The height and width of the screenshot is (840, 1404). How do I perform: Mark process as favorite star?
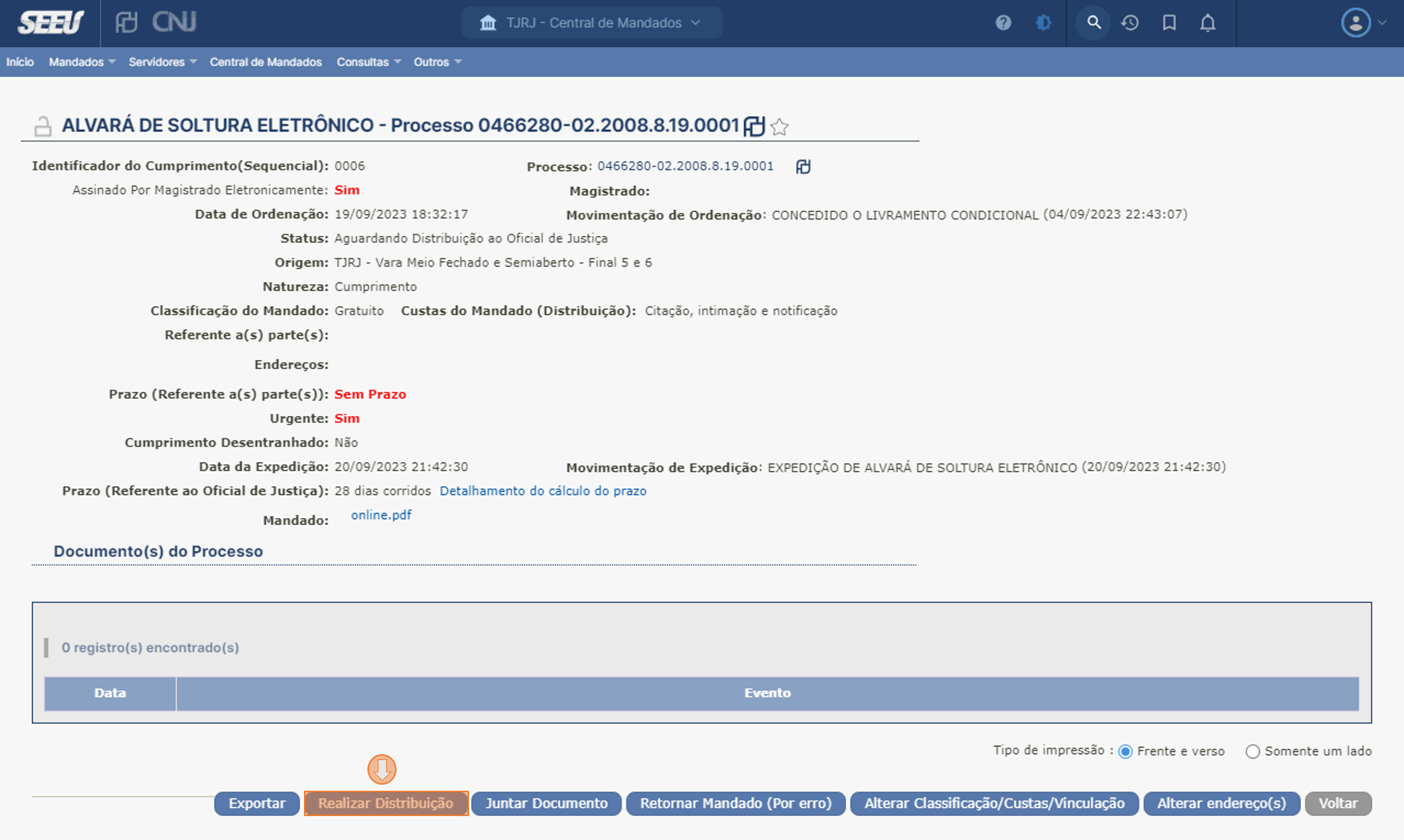pos(780,127)
